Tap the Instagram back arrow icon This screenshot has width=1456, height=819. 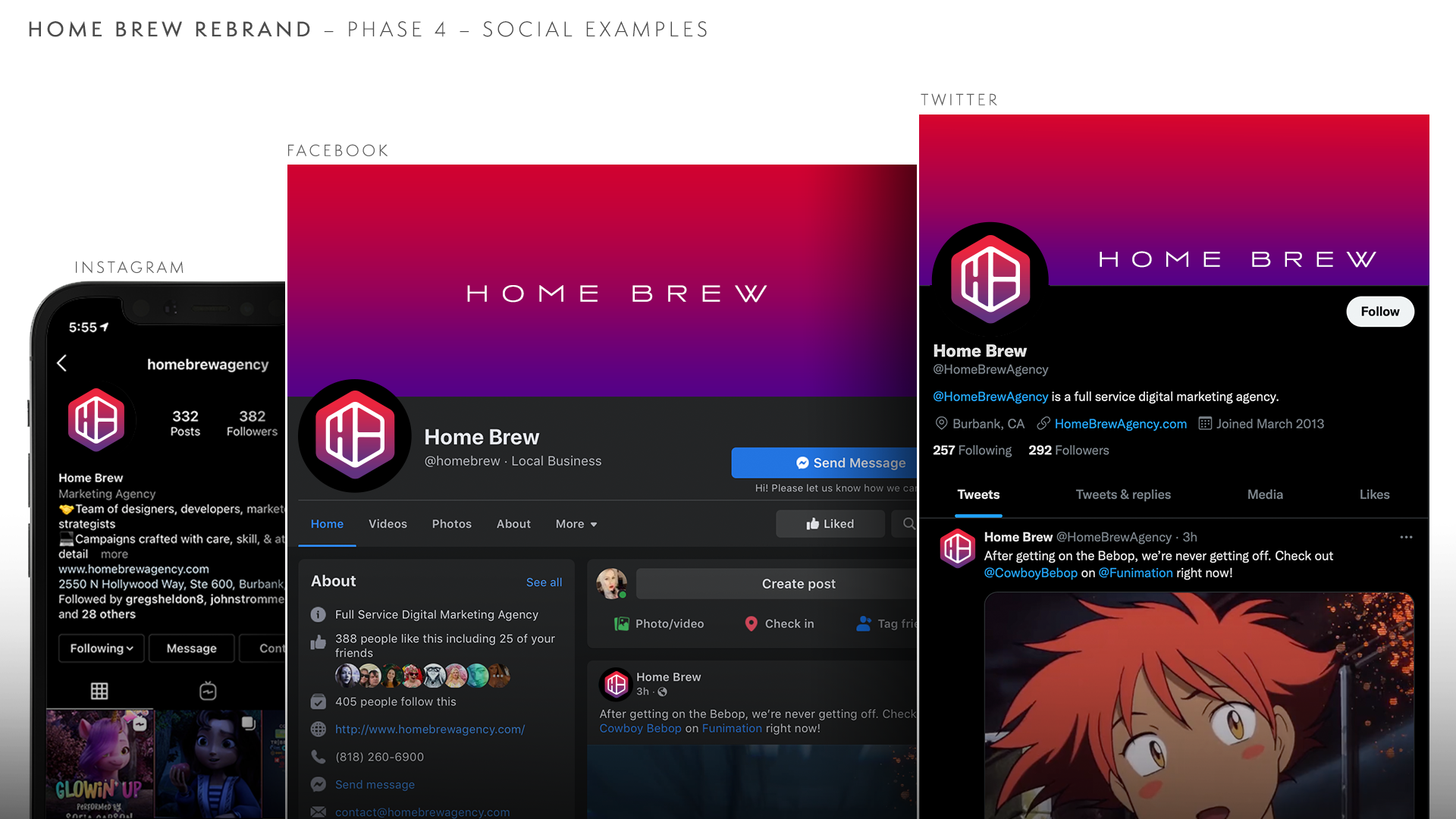point(62,363)
